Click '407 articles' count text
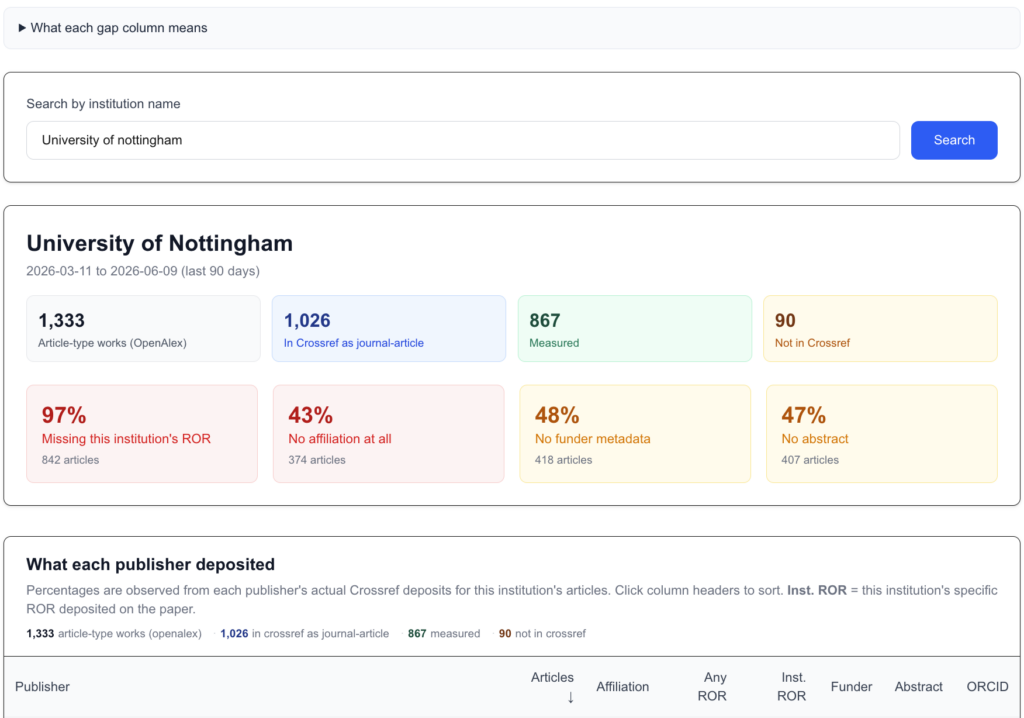Viewport: 1024px width, 718px height. (810, 460)
